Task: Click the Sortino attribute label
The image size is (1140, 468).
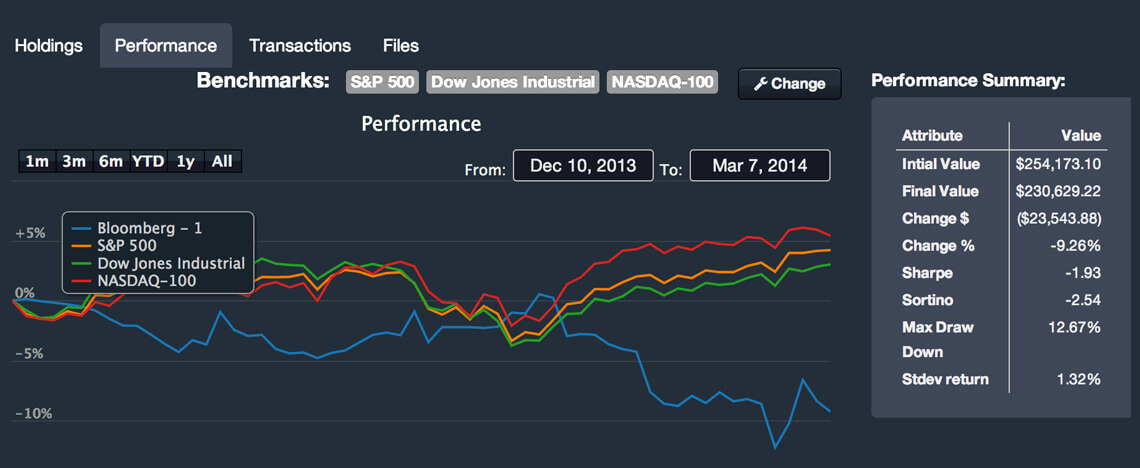Action: click(928, 300)
